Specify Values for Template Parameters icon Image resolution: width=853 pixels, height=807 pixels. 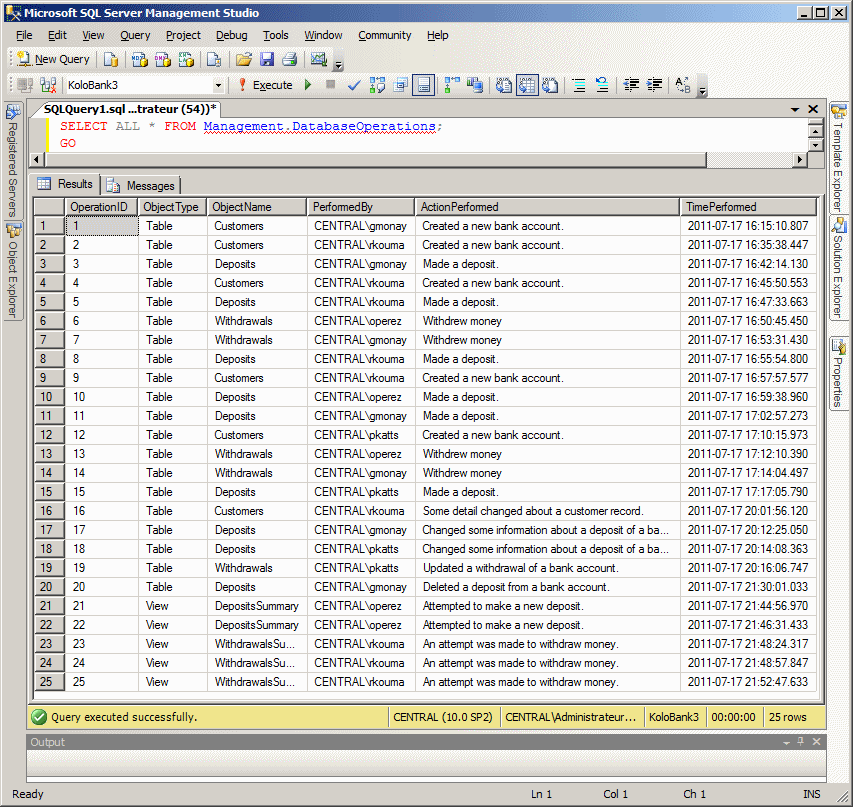[x=683, y=85]
